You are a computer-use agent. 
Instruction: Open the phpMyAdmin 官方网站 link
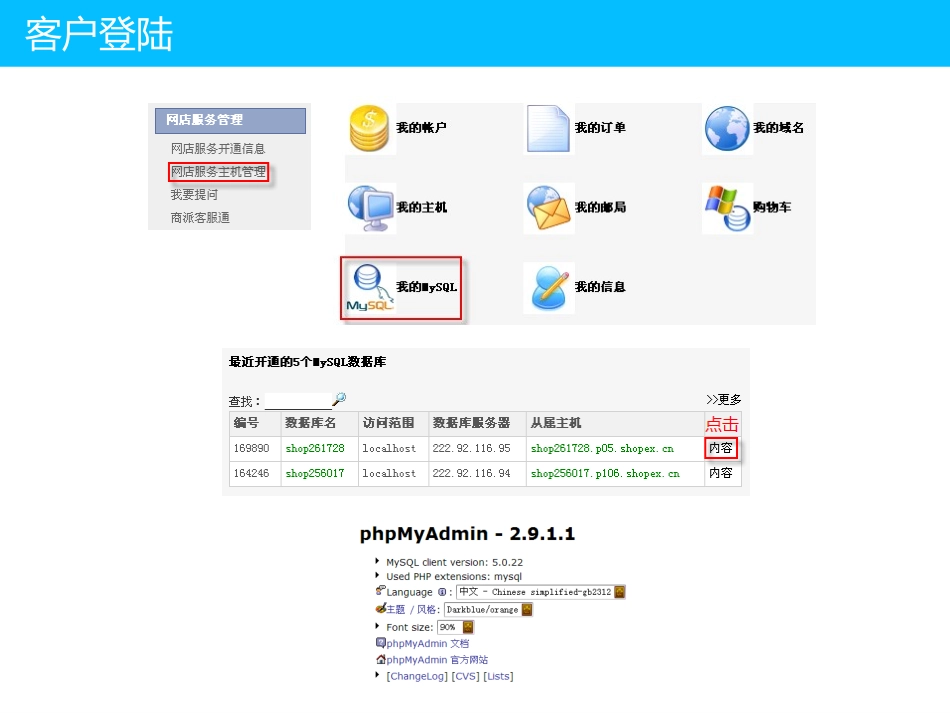(x=437, y=660)
